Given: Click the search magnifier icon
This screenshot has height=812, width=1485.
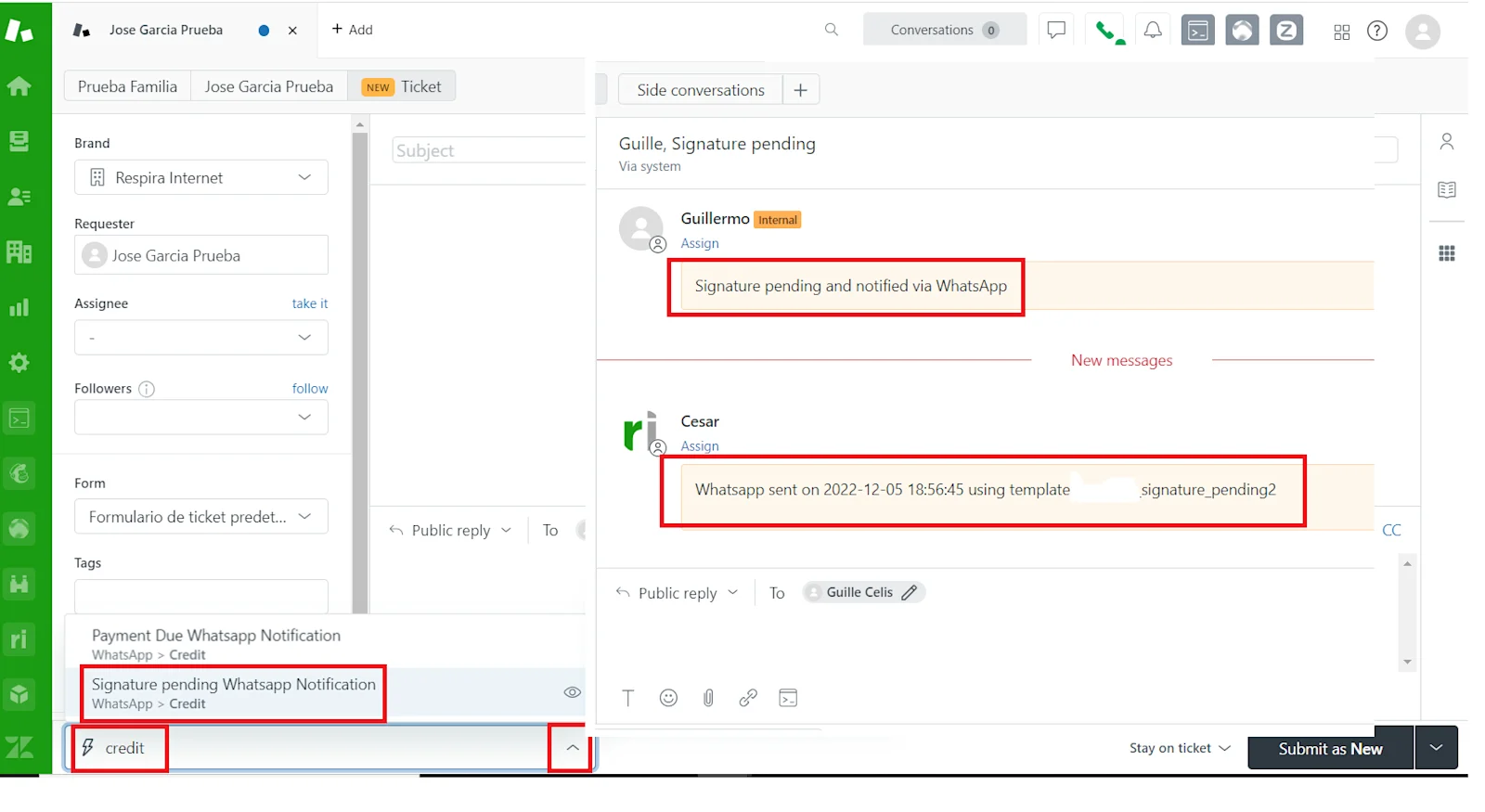Looking at the screenshot, I should [x=832, y=30].
